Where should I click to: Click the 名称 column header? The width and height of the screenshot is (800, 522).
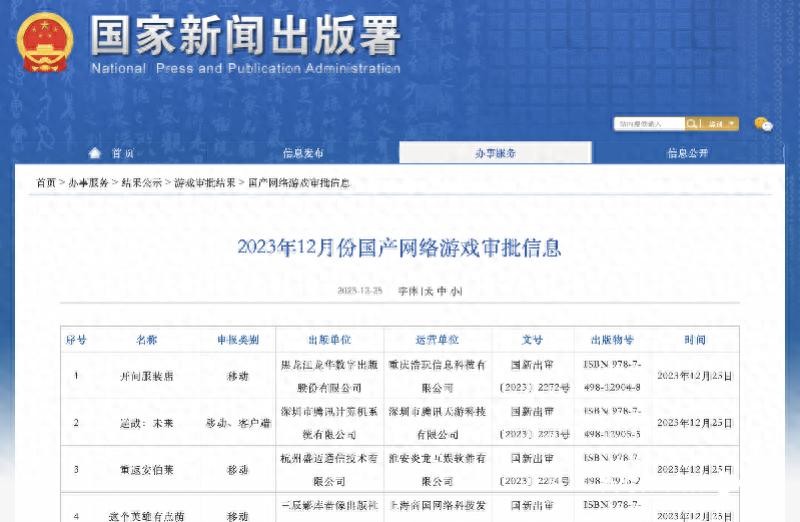[x=147, y=340]
